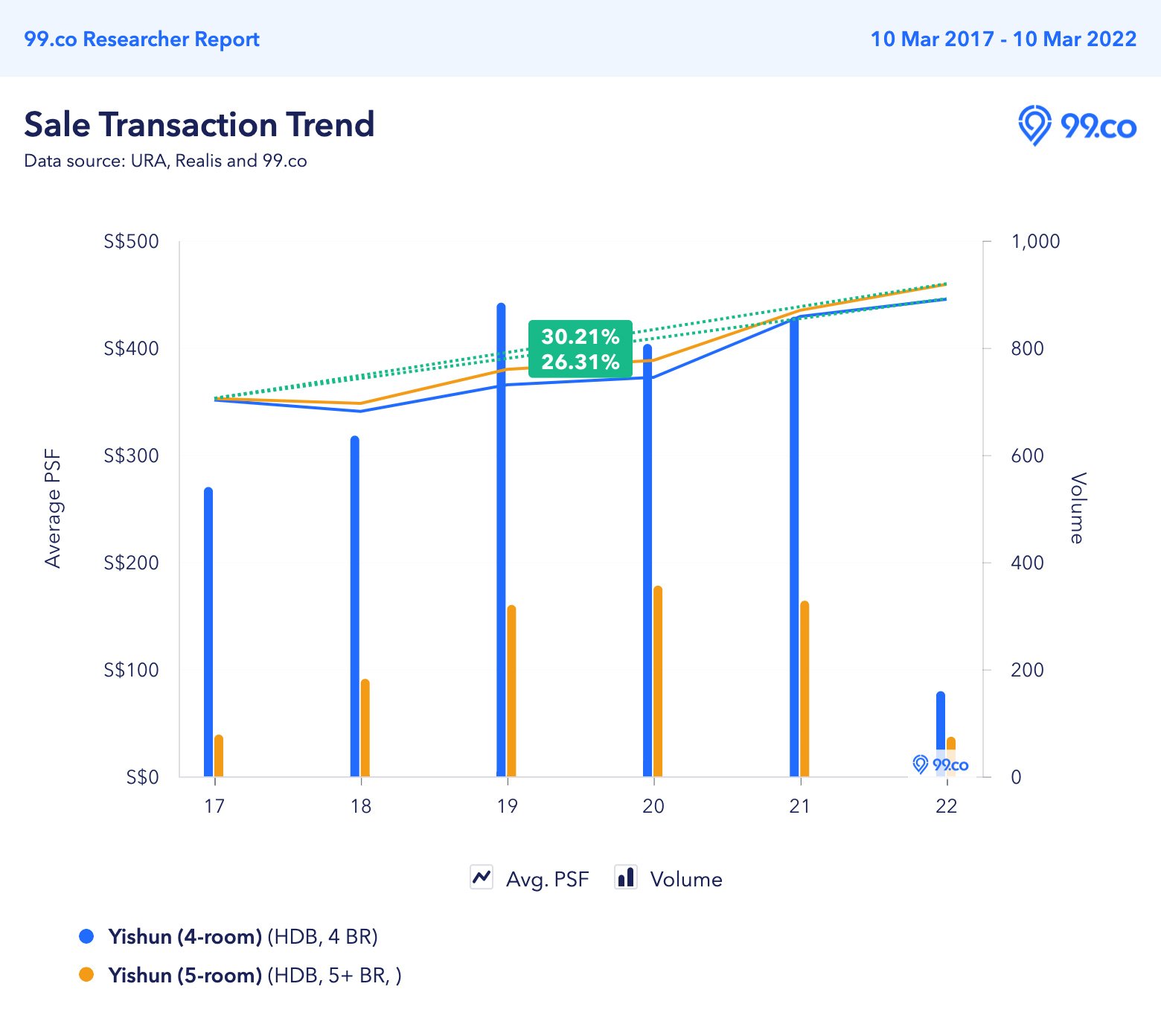Screen dimensions: 1161x1036
Task: Click the date range 10 Mar 2017 - 10 Mar 2022
Action: coord(1003,39)
